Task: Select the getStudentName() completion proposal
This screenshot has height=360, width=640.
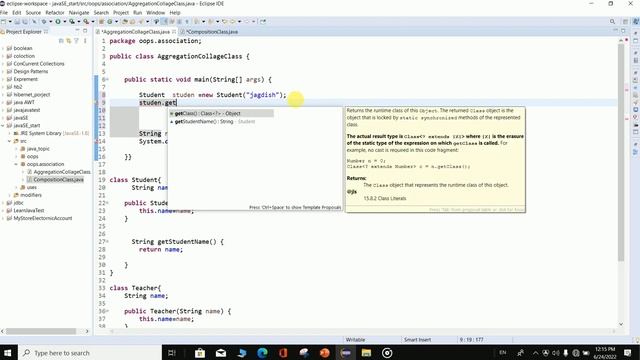Action: (x=221, y=122)
